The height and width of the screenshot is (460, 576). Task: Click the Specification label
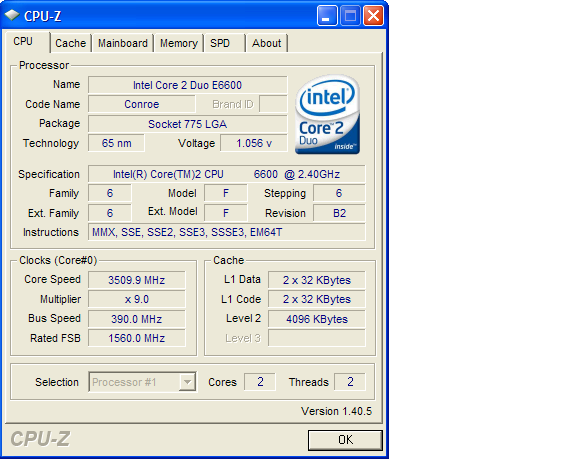coord(49,174)
